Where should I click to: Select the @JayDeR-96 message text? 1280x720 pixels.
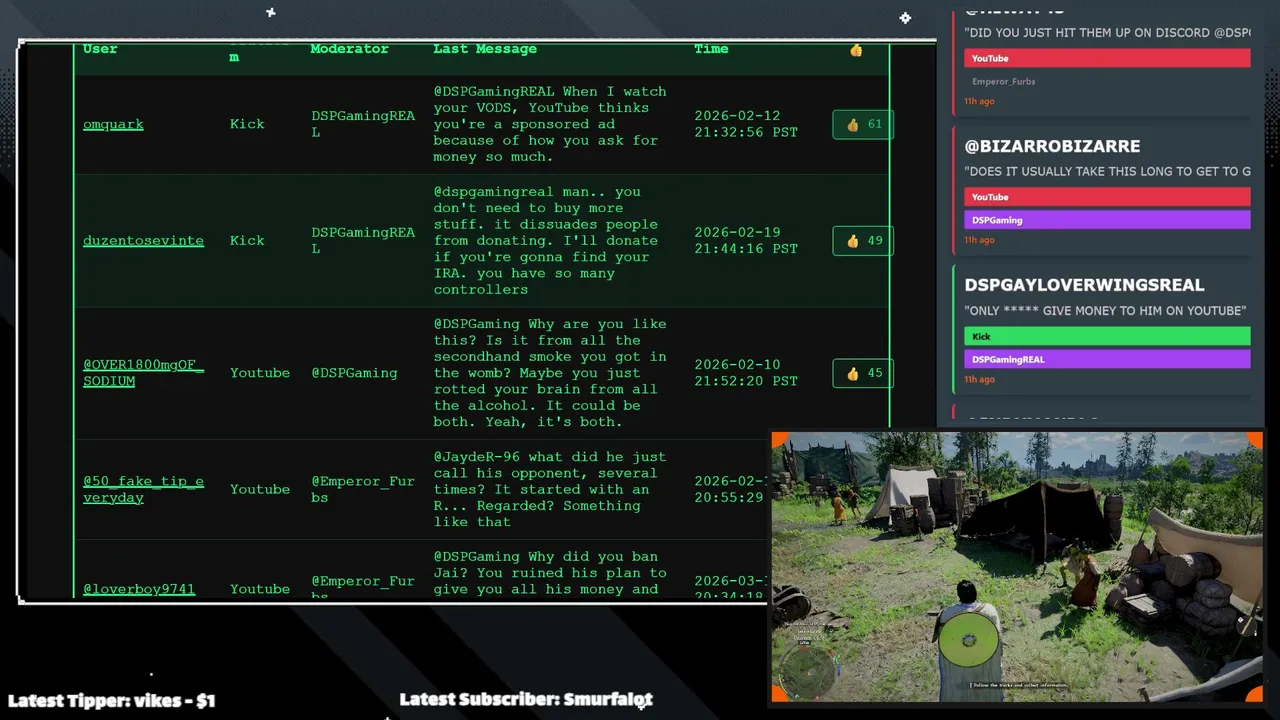[x=547, y=489]
